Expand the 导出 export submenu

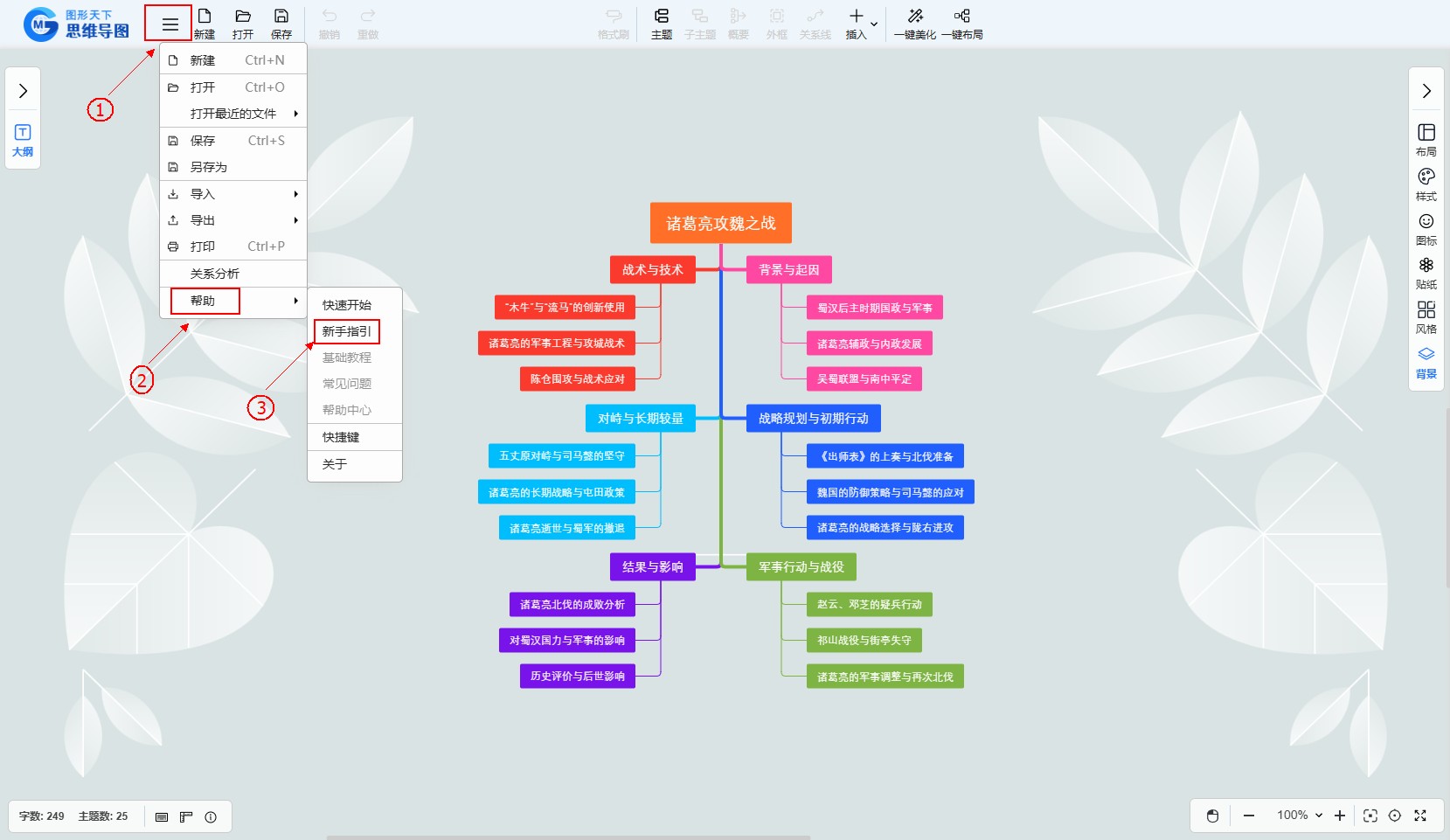click(x=232, y=220)
